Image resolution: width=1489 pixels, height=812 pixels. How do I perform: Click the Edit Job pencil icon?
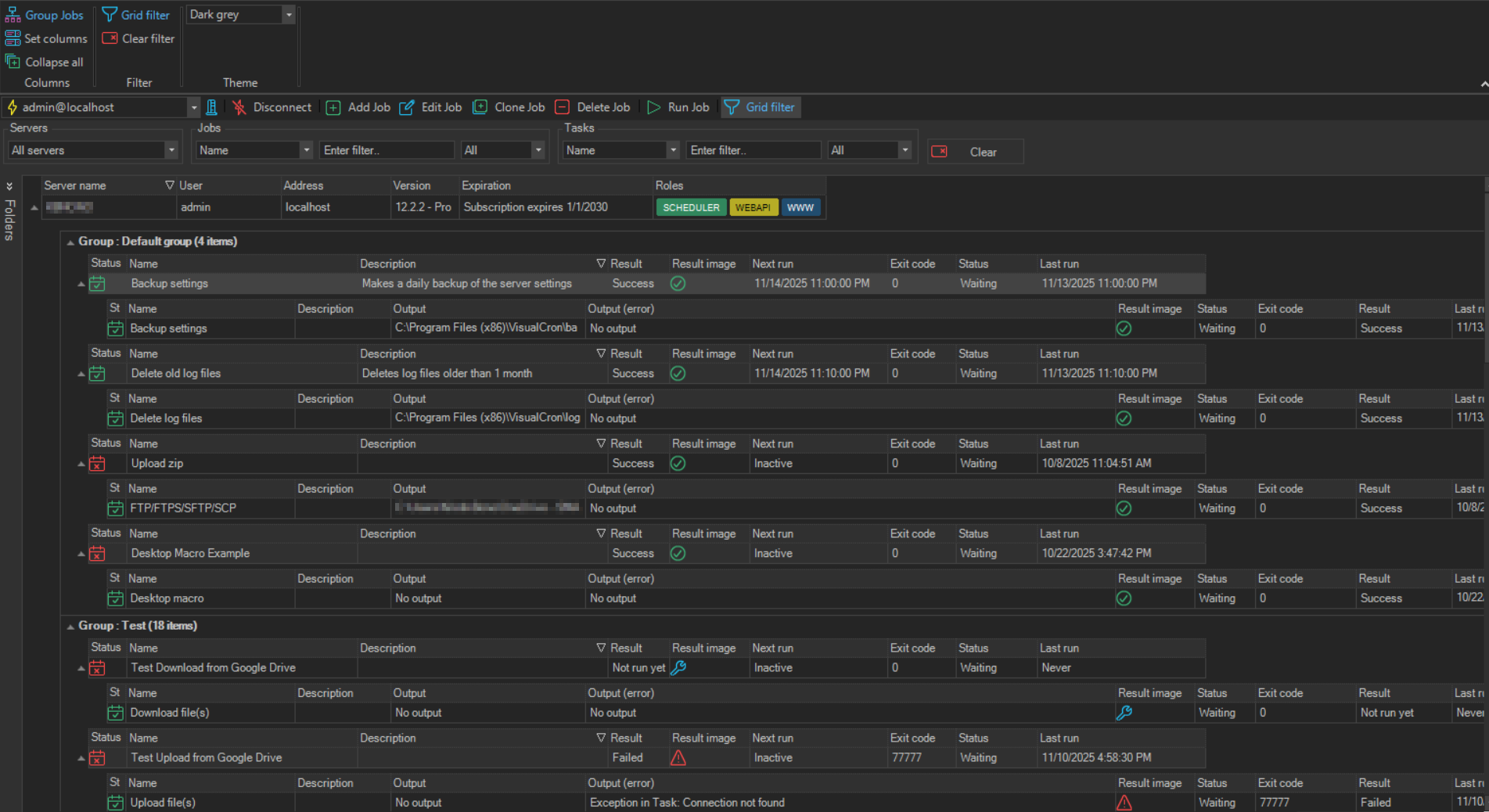(407, 108)
